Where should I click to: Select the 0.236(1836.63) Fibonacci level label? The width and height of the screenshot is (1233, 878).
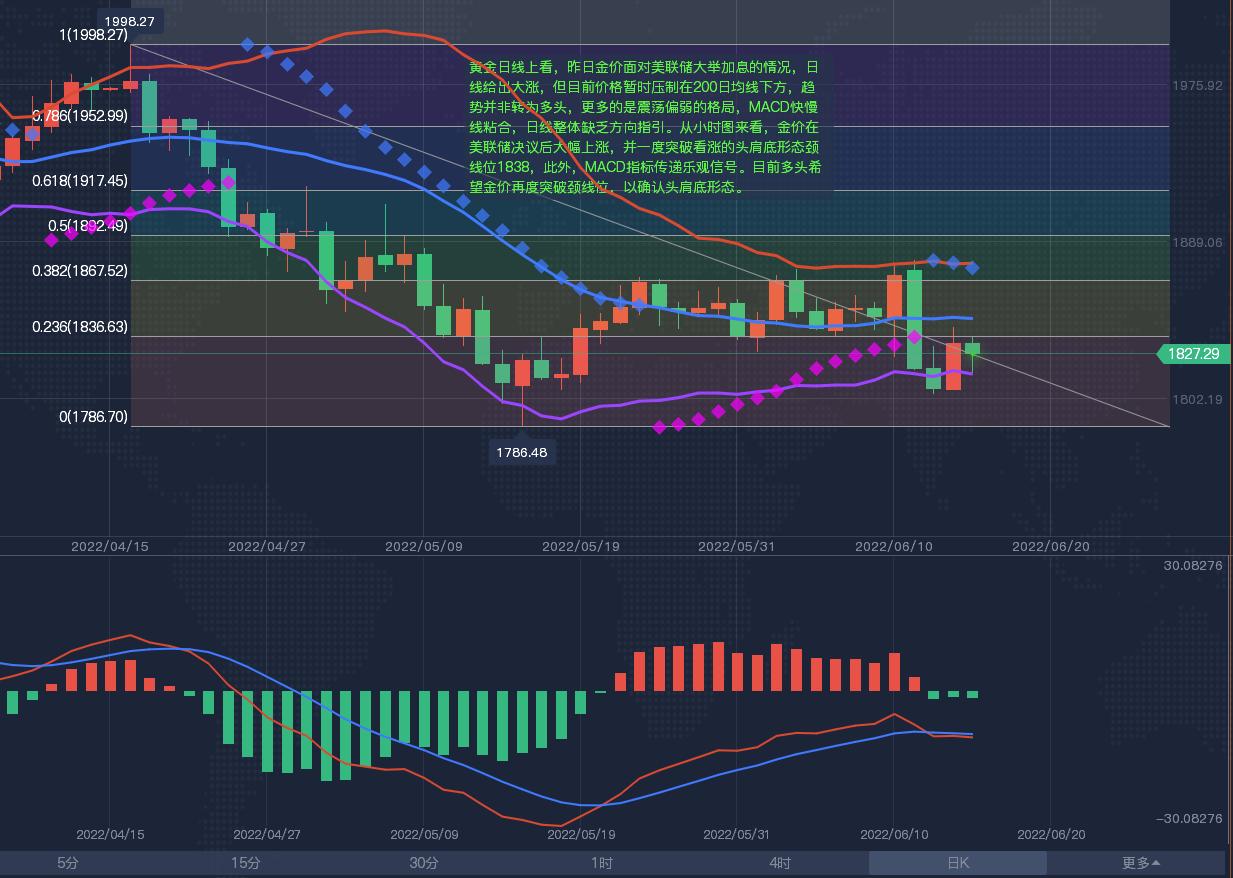[80, 326]
